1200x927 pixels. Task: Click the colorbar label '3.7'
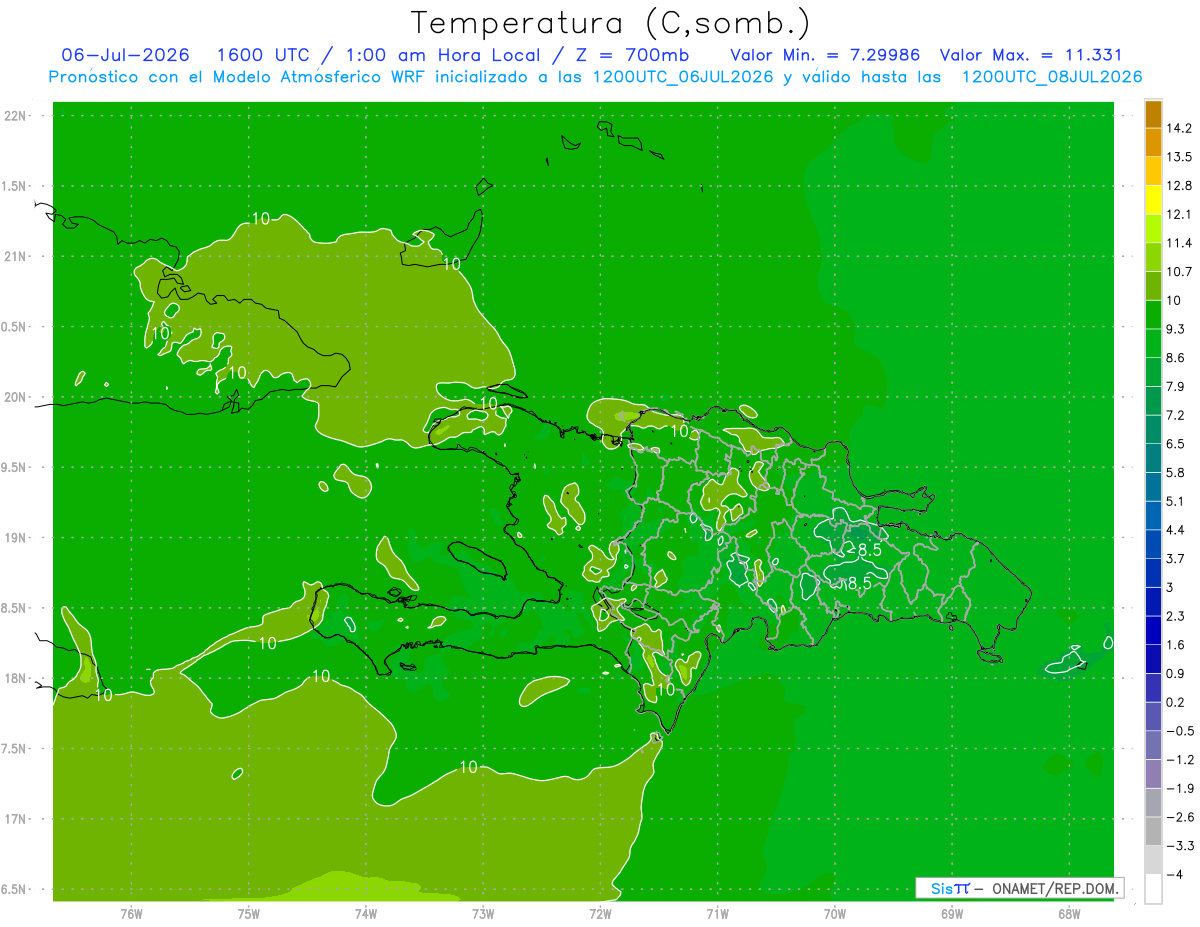(x=1176, y=558)
